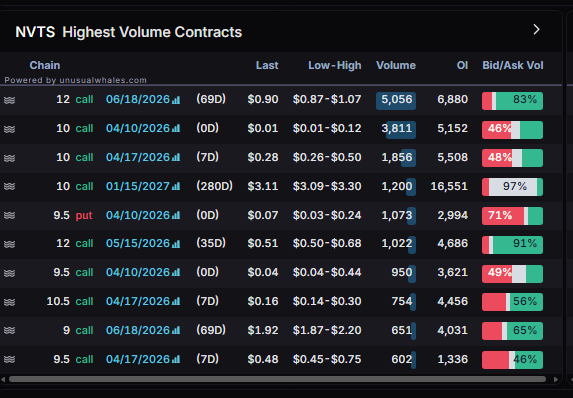The width and height of the screenshot is (573, 398).
Task: Click the (280D) days-to-expiry text
Action: tap(215, 186)
